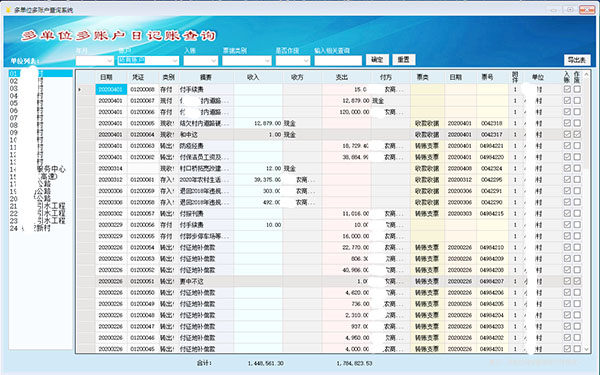Click the ticket number 04984207
The width and height of the screenshot is (600, 375).
(x=492, y=281)
